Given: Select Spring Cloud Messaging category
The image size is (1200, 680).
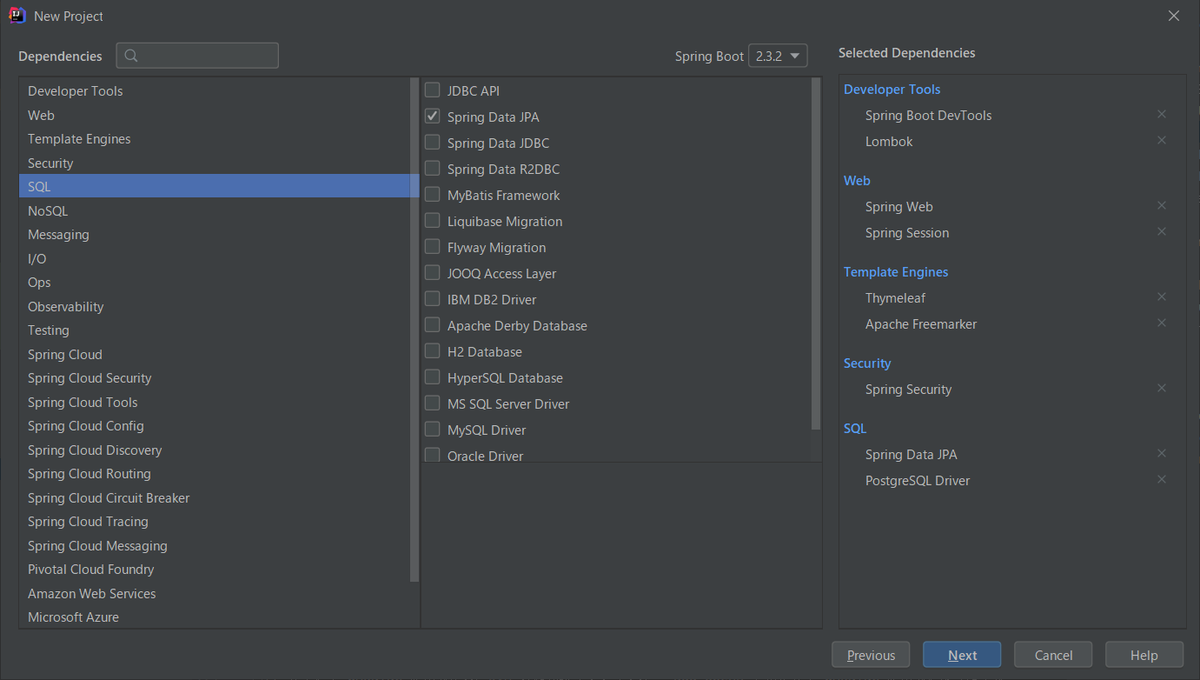Looking at the screenshot, I should [x=214, y=545].
